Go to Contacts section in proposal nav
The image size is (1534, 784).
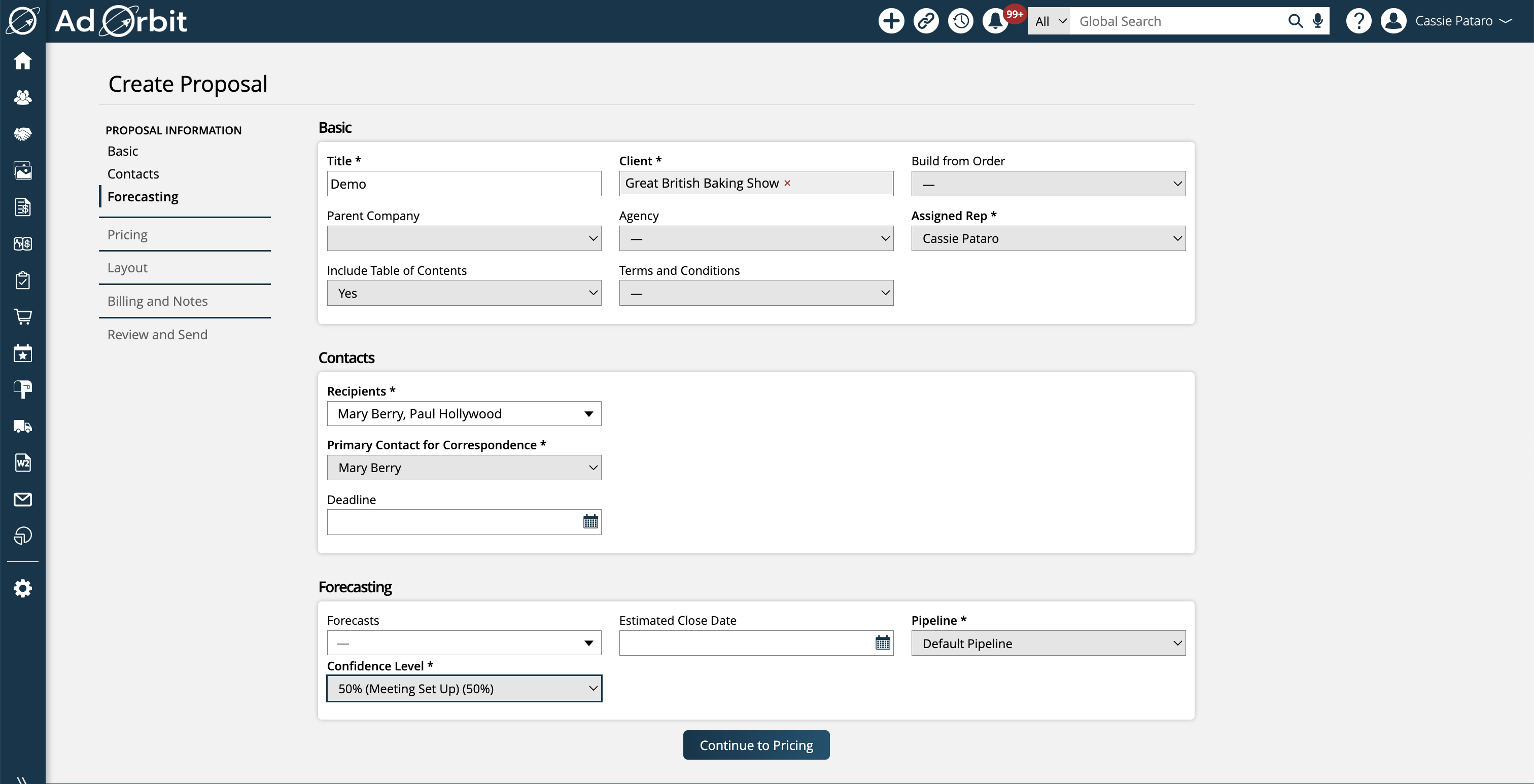point(133,174)
